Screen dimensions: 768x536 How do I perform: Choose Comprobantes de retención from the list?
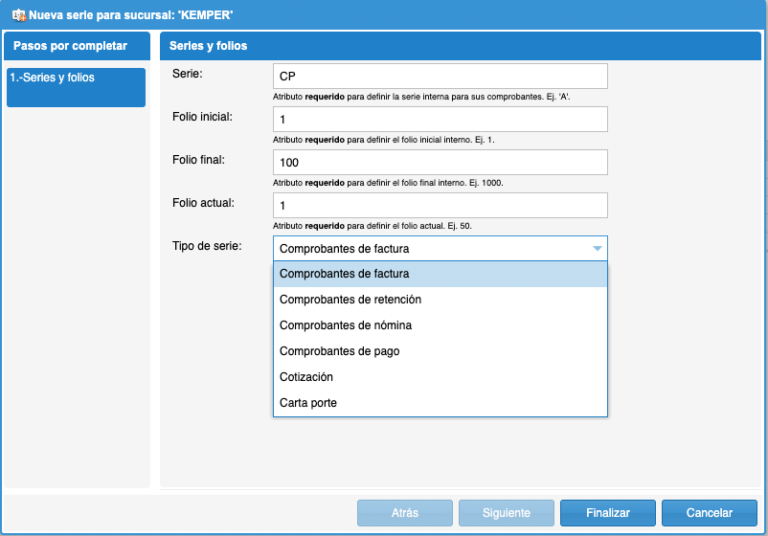[x=440, y=300]
